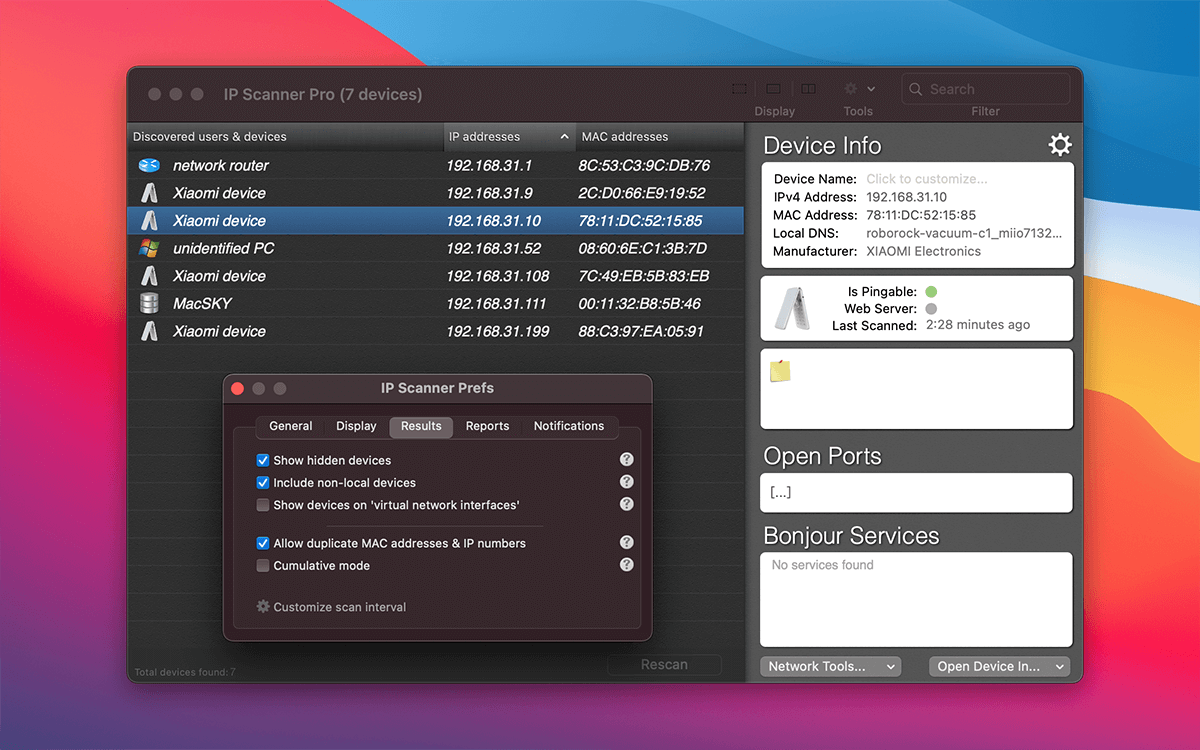The image size is (1200, 750).
Task: Select the unidentified PC row name
Action: (x=224, y=248)
